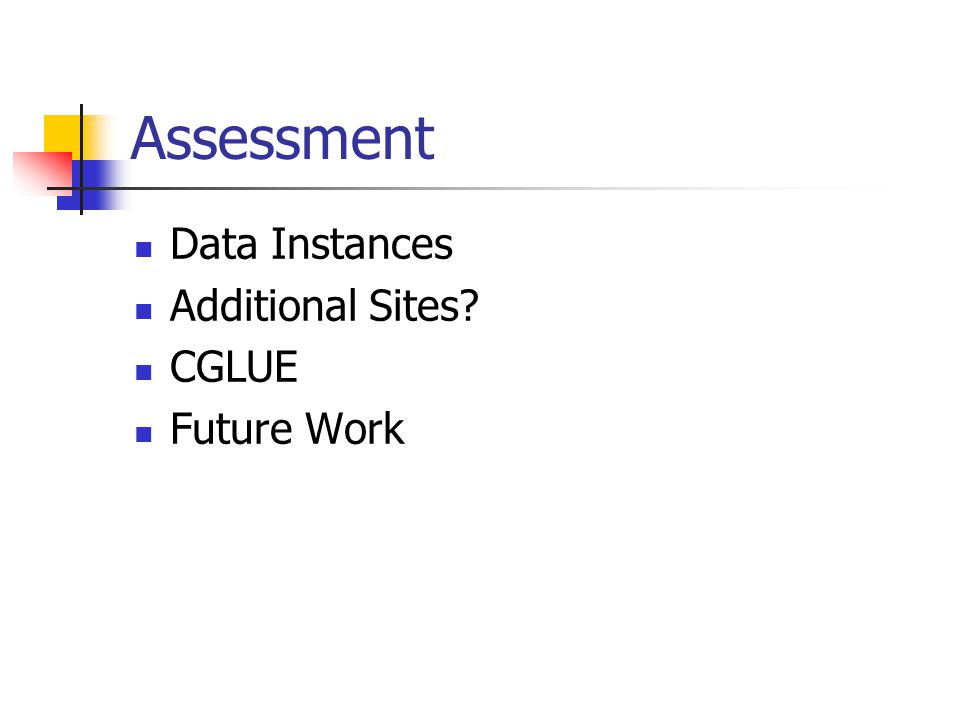The width and height of the screenshot is (960, 720).
Task: Select the red gradient decorative square
Action: 43,174
